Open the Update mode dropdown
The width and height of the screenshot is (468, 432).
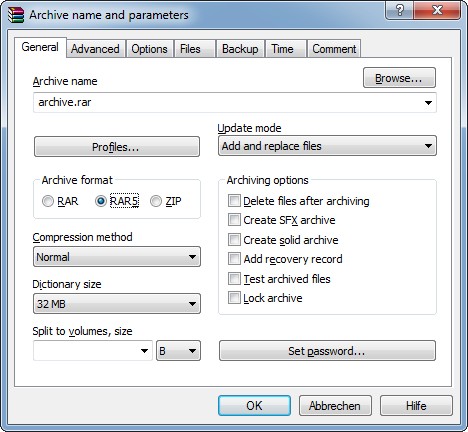[x=327, y=146]
